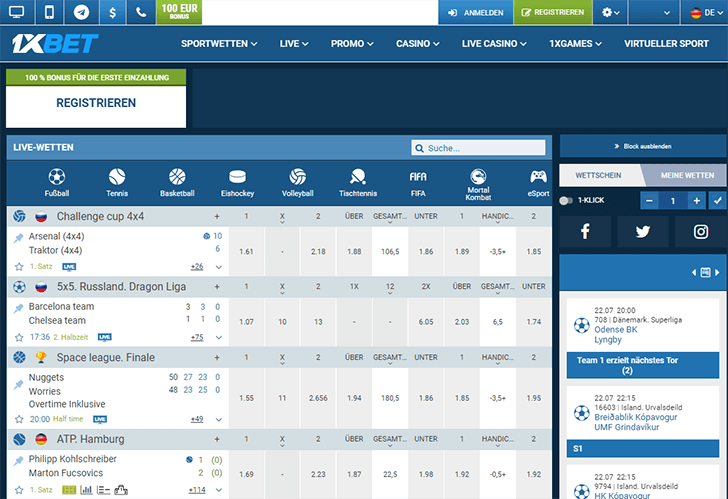Pin the Barcelona team match

pyautogui.click(x=19, y=308)
